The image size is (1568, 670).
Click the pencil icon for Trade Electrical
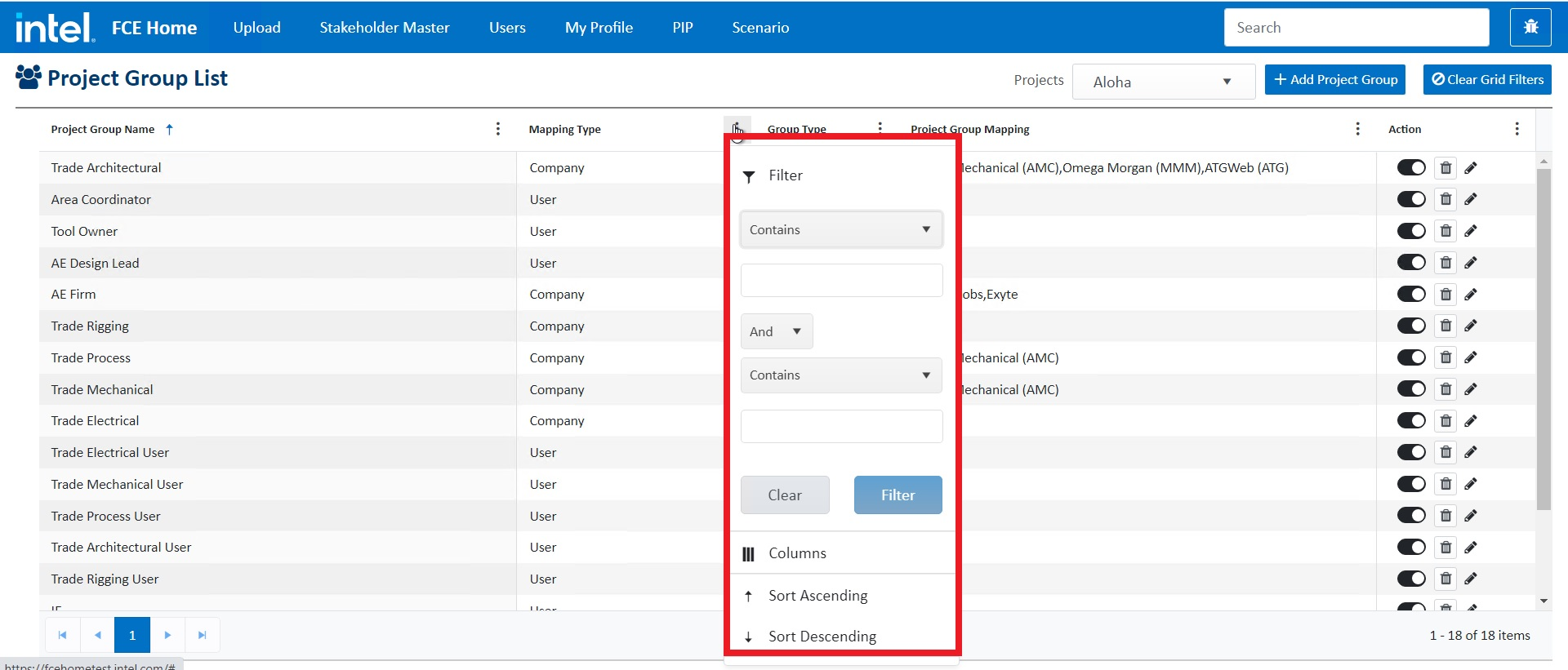1471,421
